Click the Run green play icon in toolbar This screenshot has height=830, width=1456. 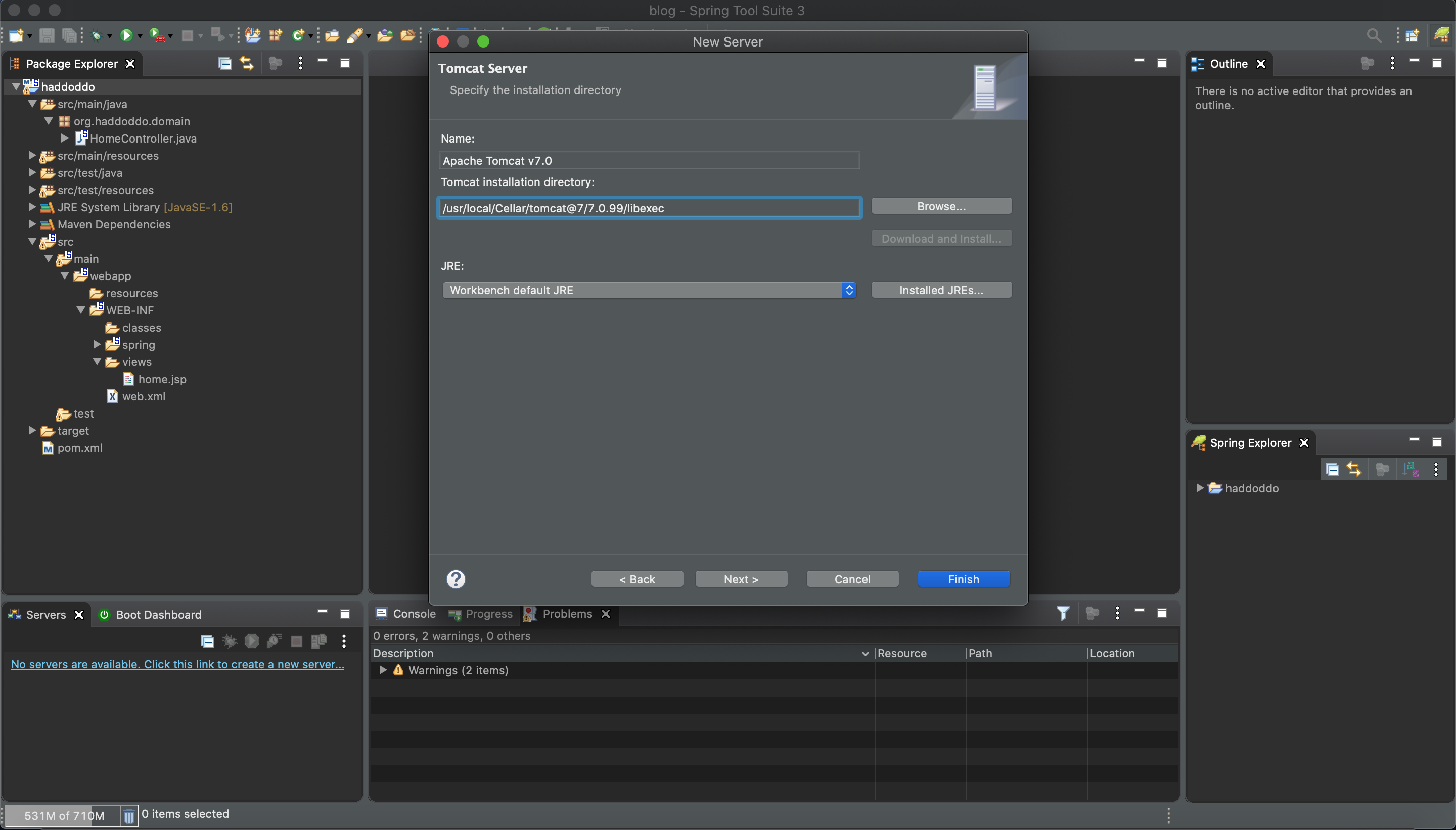[x=126, y=36]
